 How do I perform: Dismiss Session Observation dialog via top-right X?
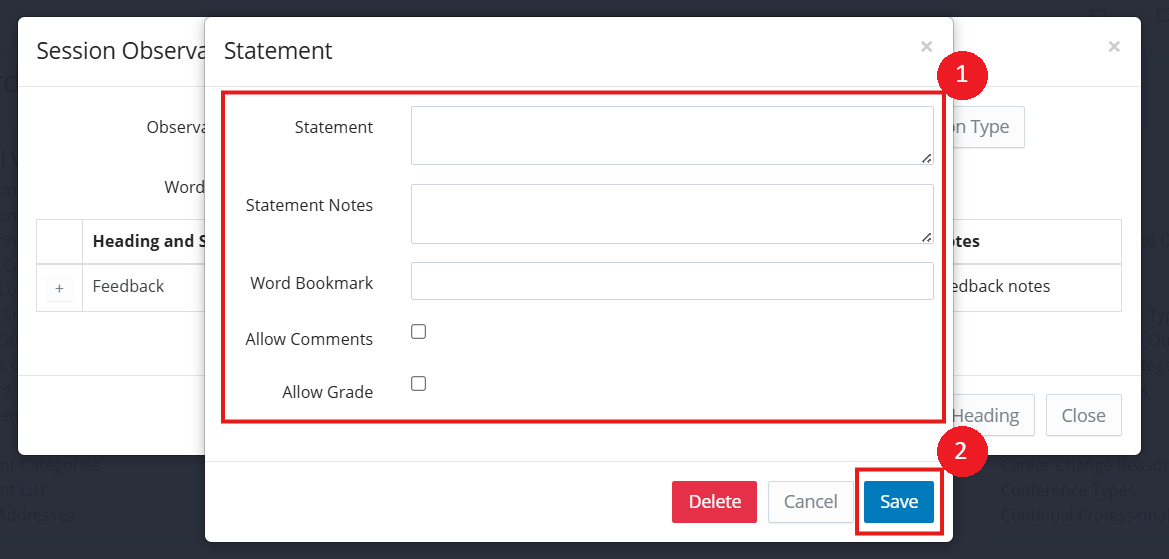click(x=1114, y=46)
